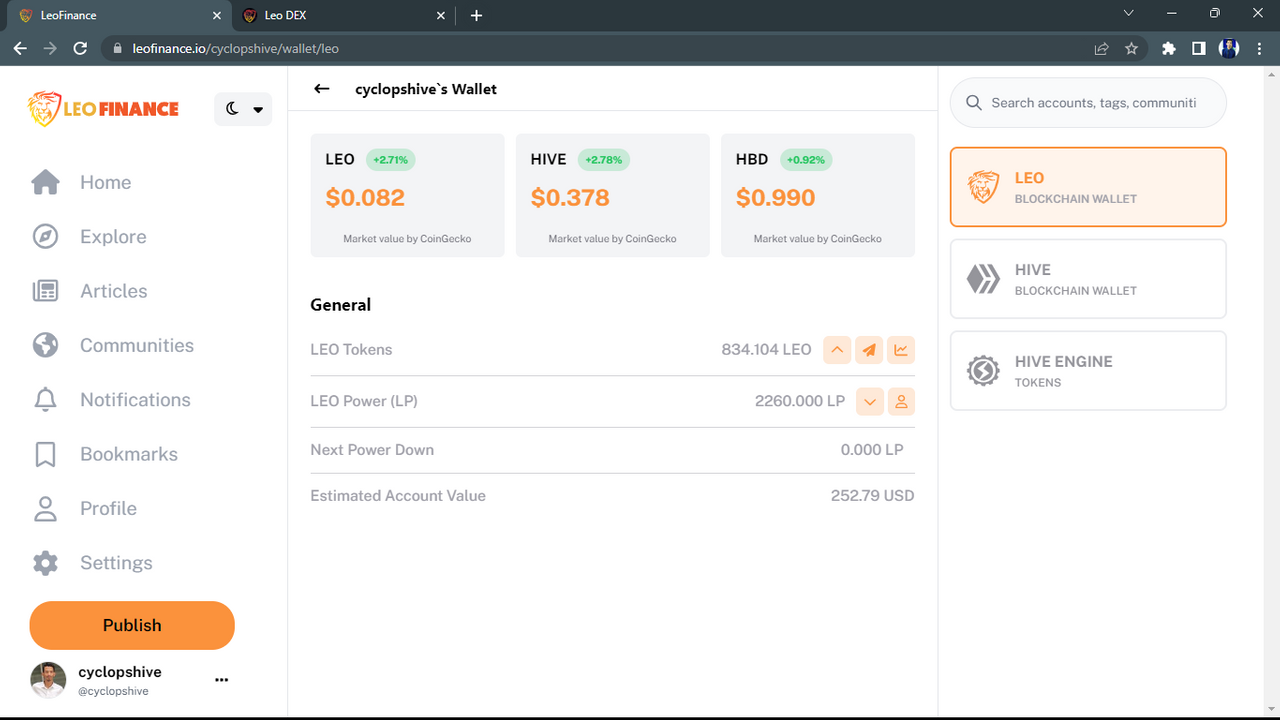
Task: Click the Communities globe icon
Action: click(x=45, y=345)
